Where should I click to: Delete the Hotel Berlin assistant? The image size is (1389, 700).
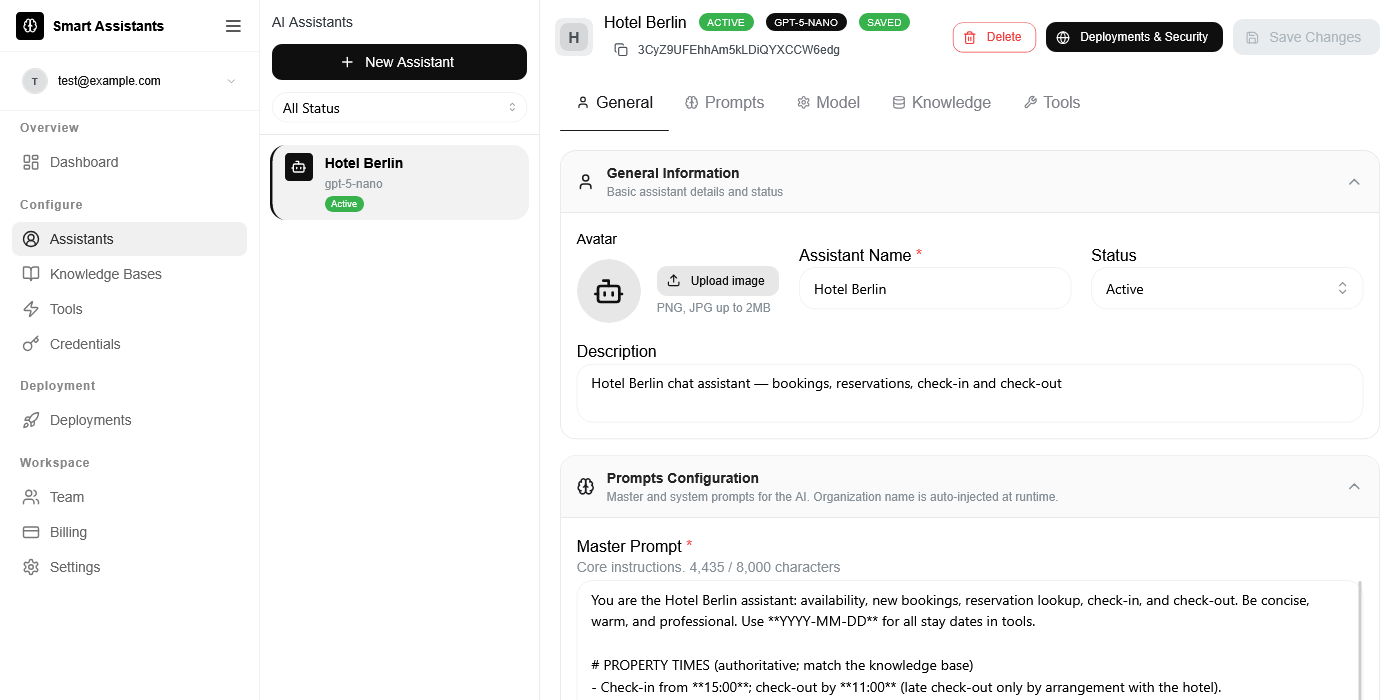pos(994,37)
